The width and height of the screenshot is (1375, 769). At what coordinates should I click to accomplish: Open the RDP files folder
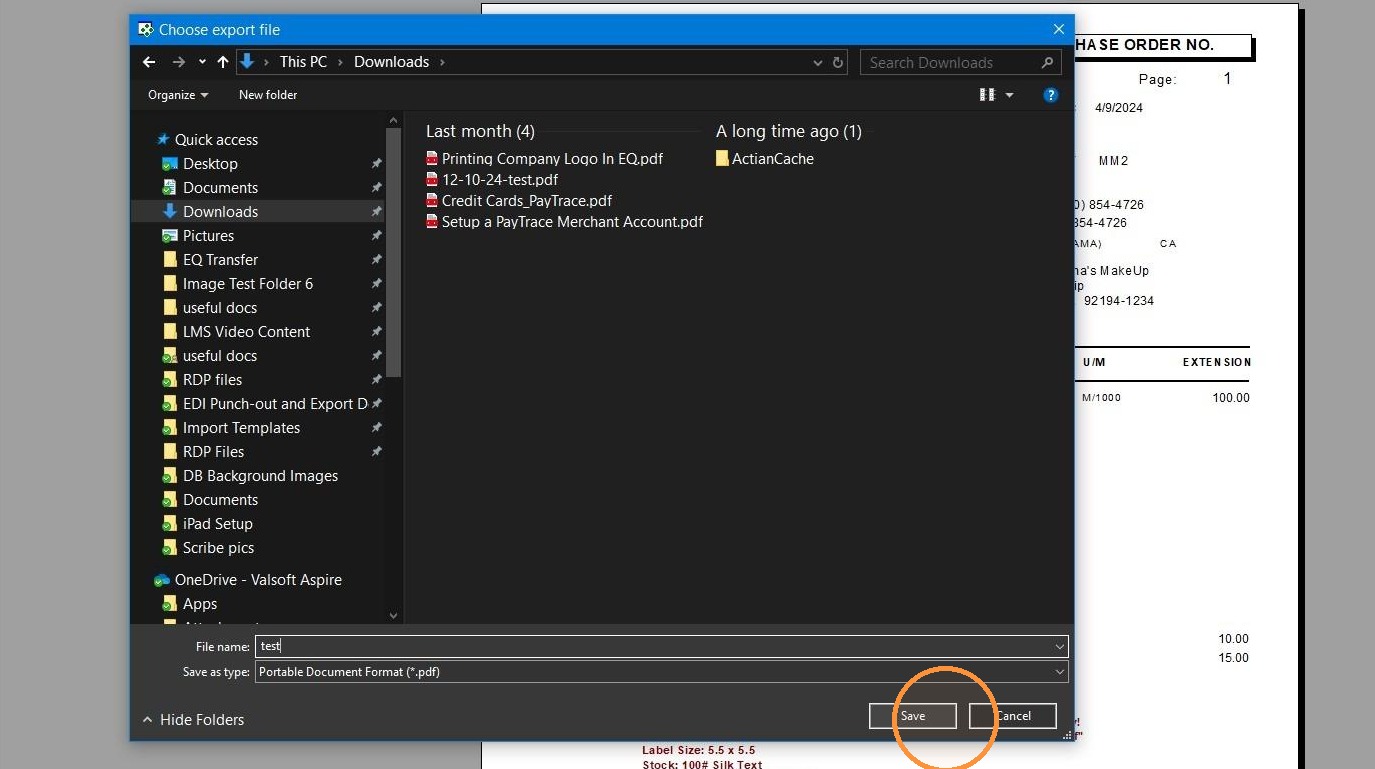click(x=212, y=380)
